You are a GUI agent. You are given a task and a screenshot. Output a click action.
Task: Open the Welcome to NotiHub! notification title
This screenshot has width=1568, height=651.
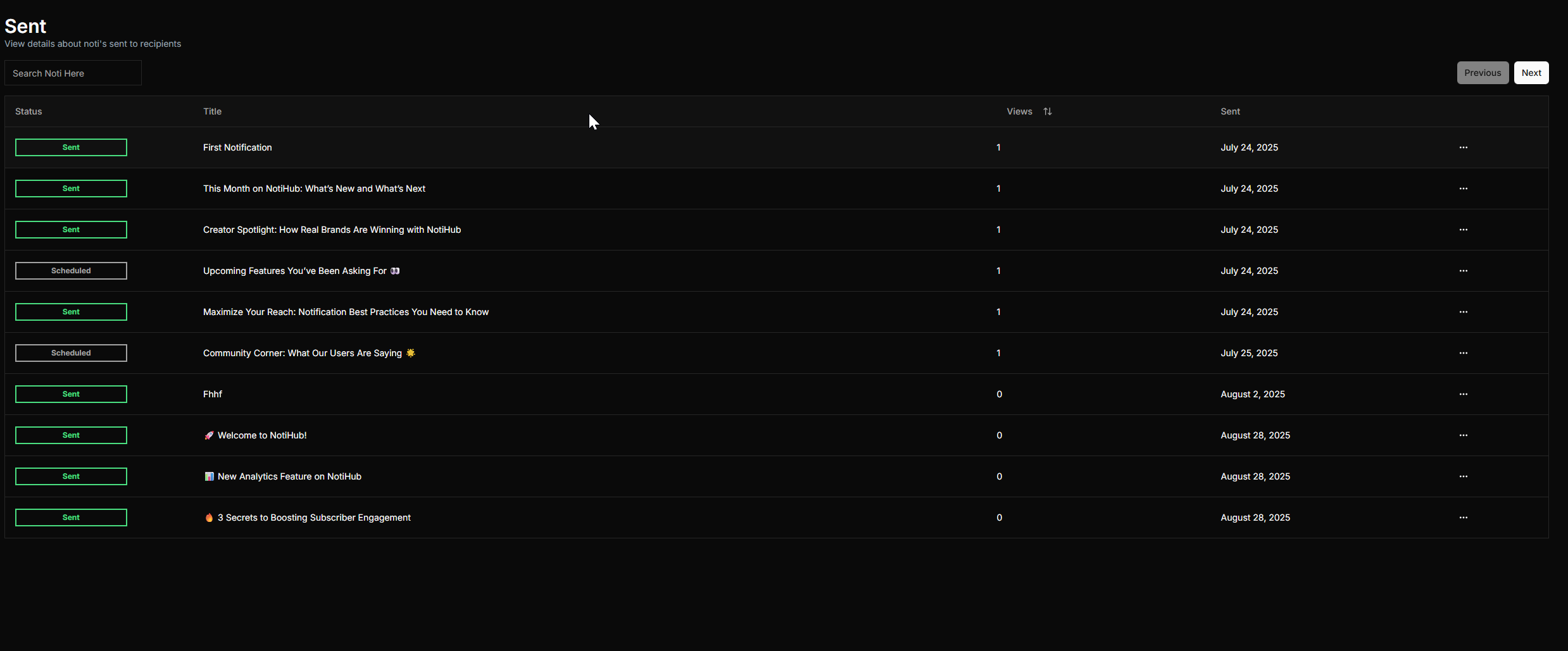261,435
